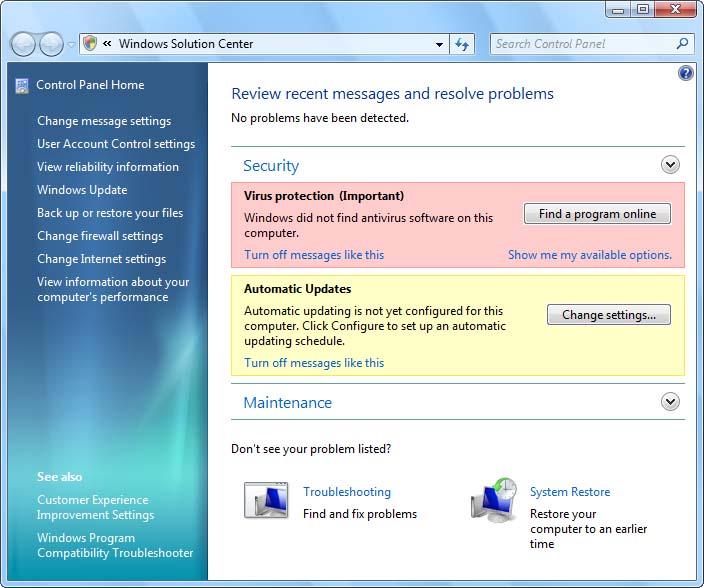The image size is (704, 588).
Task: Open the address bar dropdown arrow
Action: 439,44
